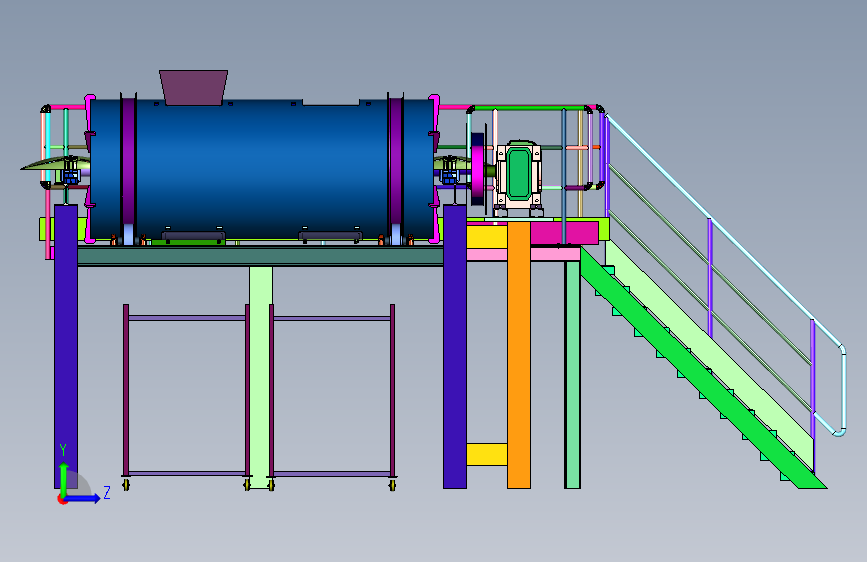Viewport: 867px width, 562px height.
Task: Click the magenta platform block under gearbox
Action: pos(564,233)
